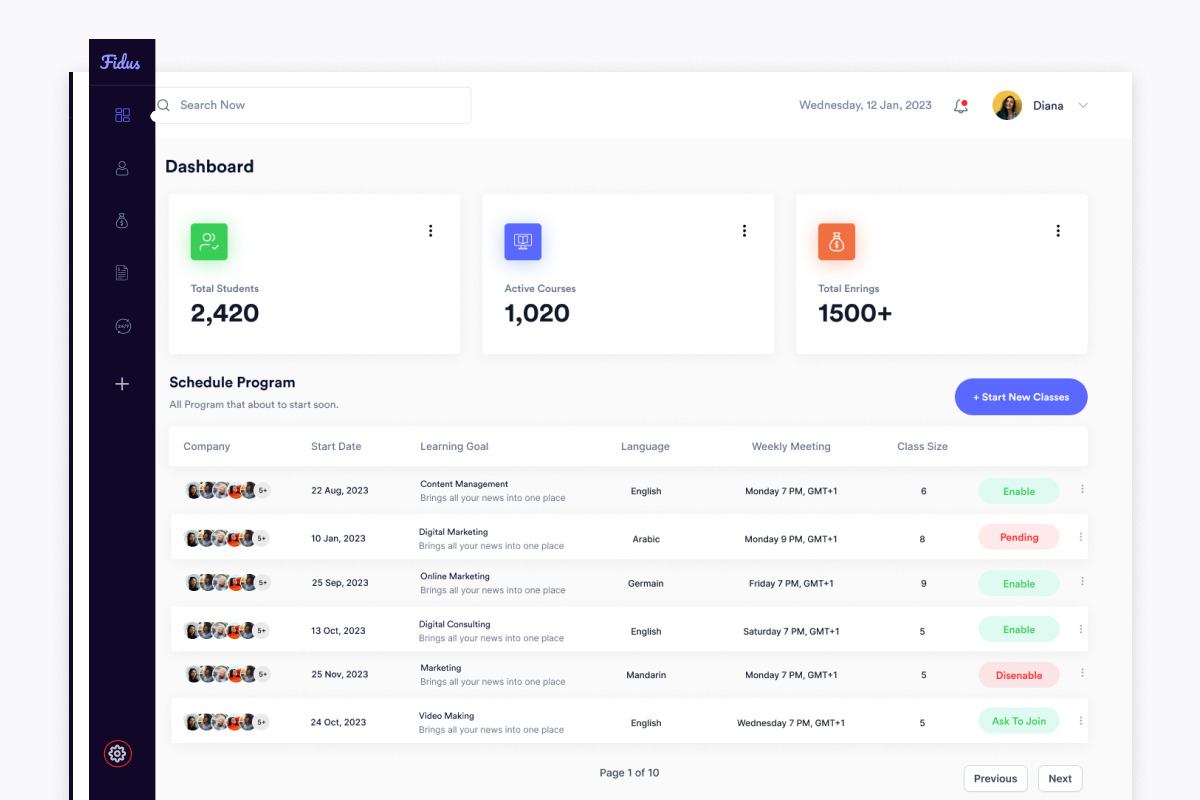Click the green Total Students icon

click(x=209, y=241)
